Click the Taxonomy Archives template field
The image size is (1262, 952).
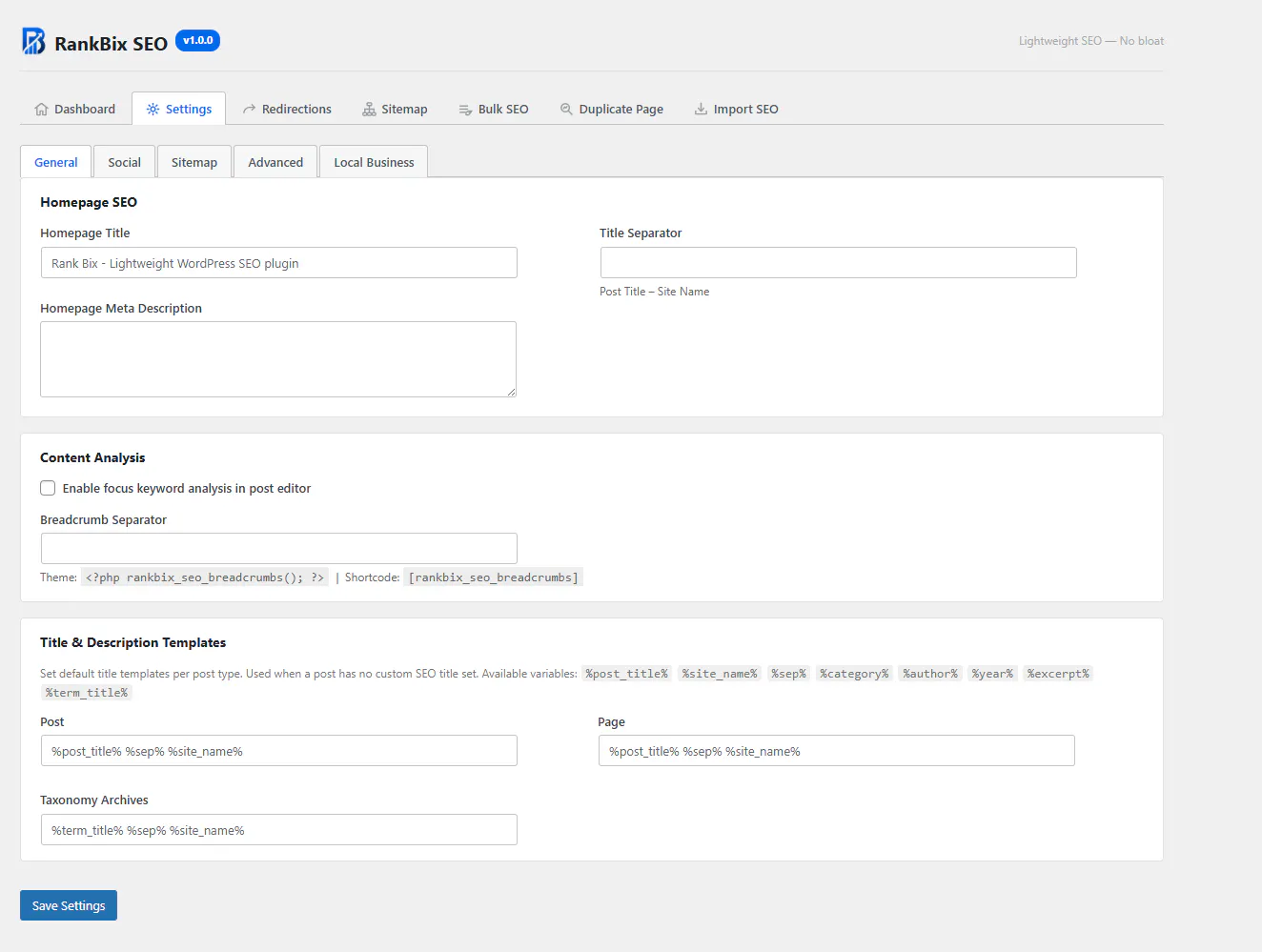[x=279, y=830]
